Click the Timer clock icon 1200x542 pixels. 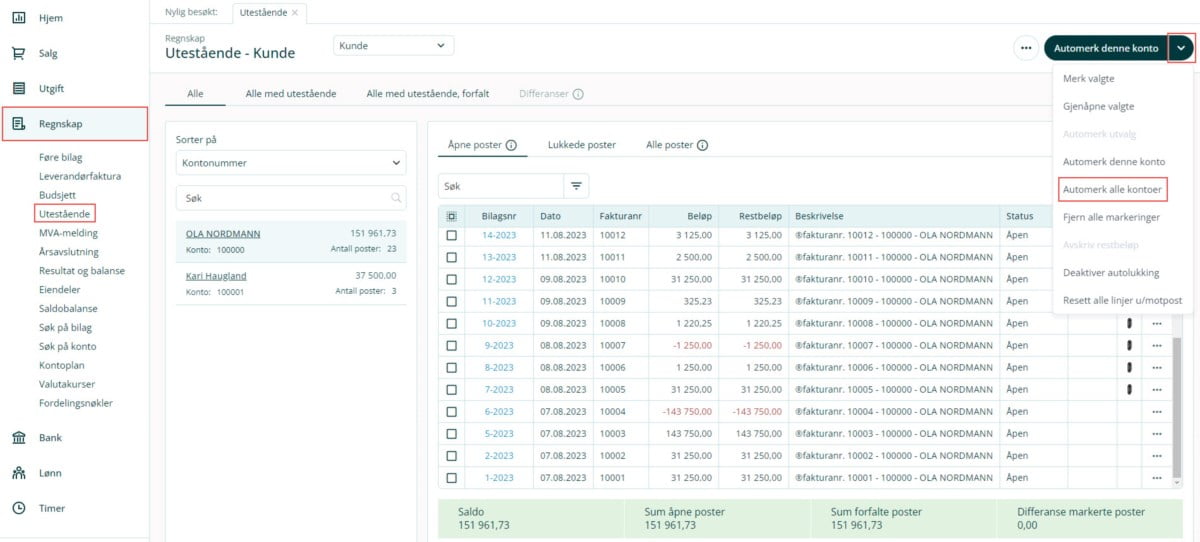pos(18,508)
